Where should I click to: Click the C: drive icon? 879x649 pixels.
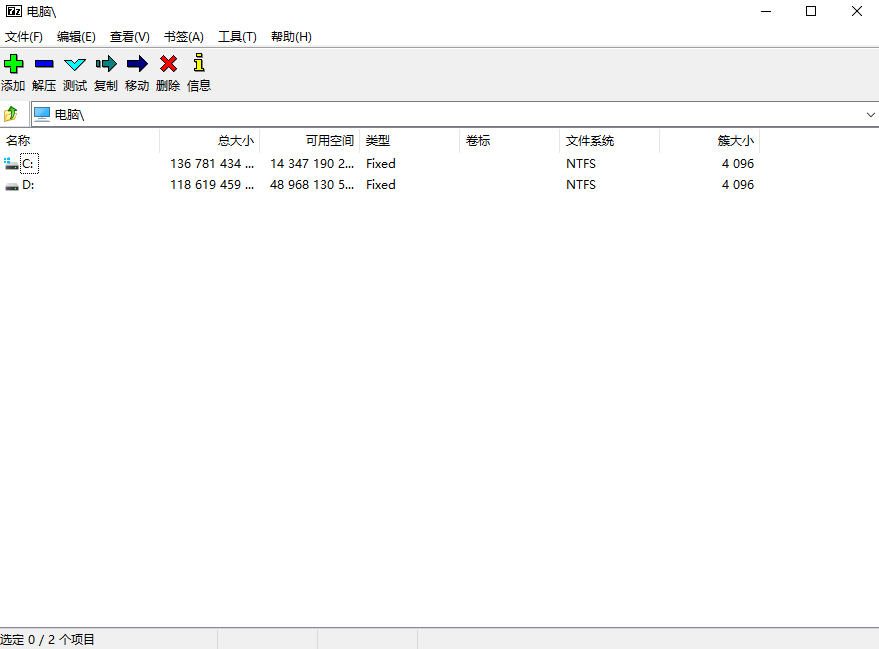click(x=11, y=164)
